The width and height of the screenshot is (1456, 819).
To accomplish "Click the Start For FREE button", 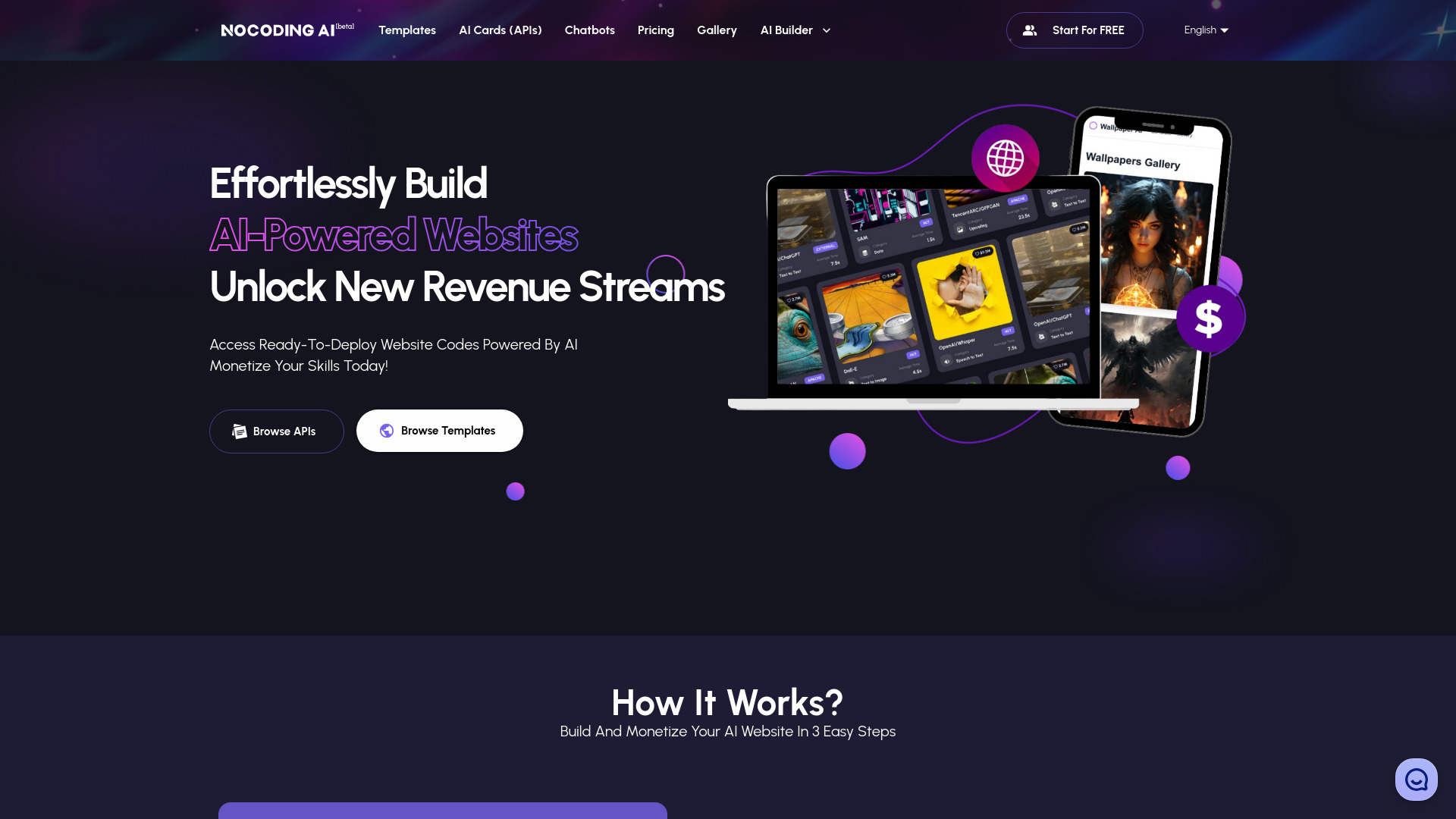I will 1075,30.
